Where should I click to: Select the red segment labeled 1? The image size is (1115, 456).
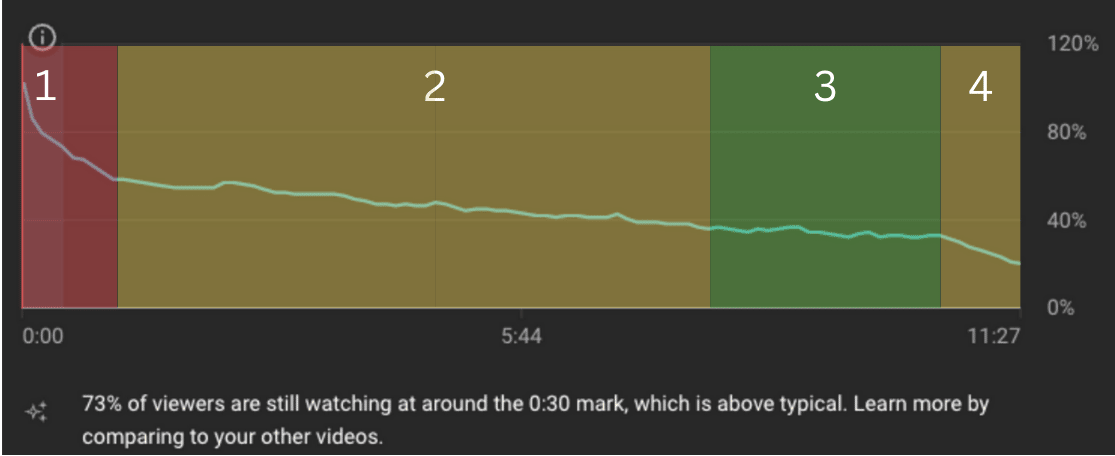(70, 176)
